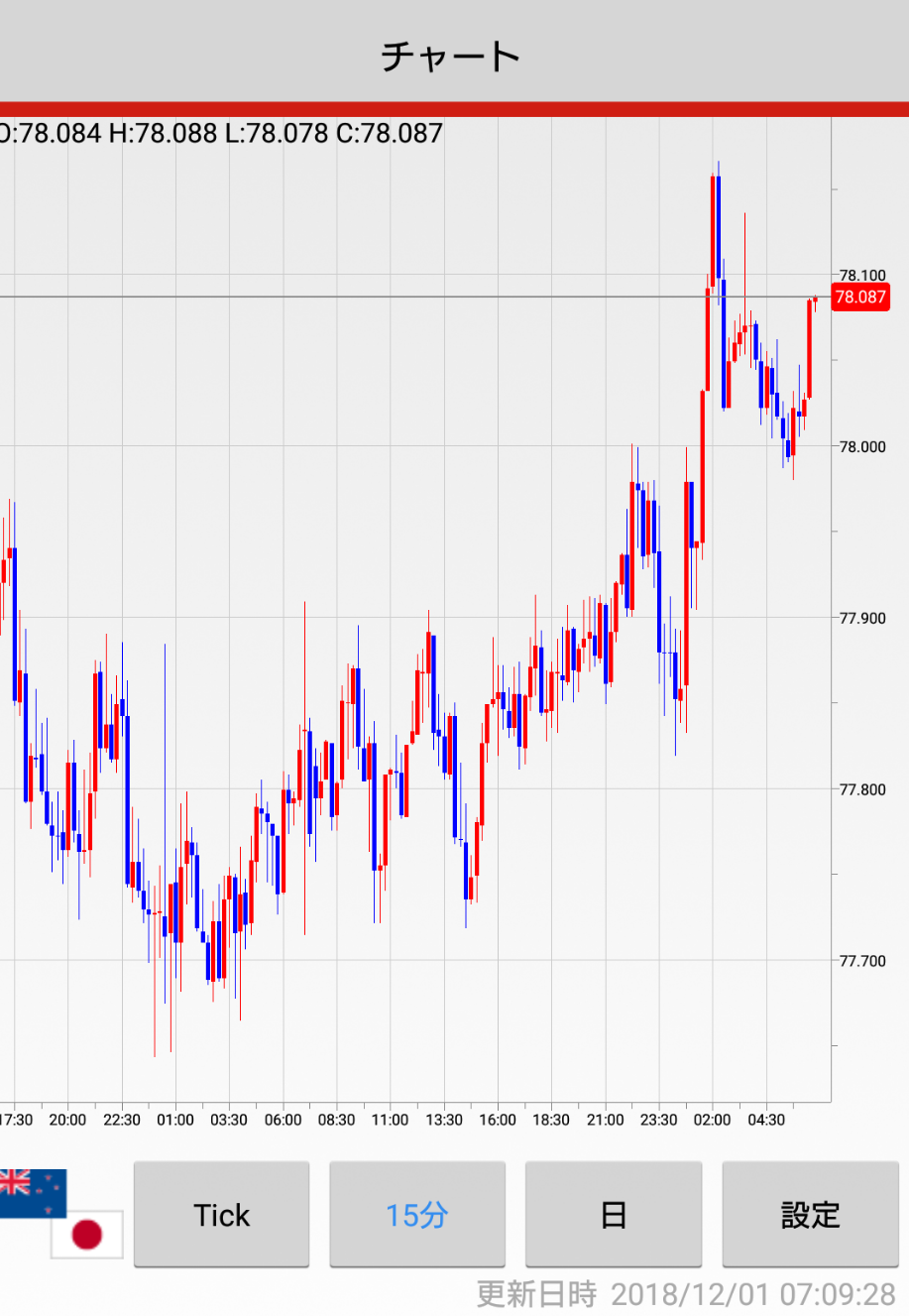
Task: Switch to the 日 daily chart
Action: [613, 1215]
